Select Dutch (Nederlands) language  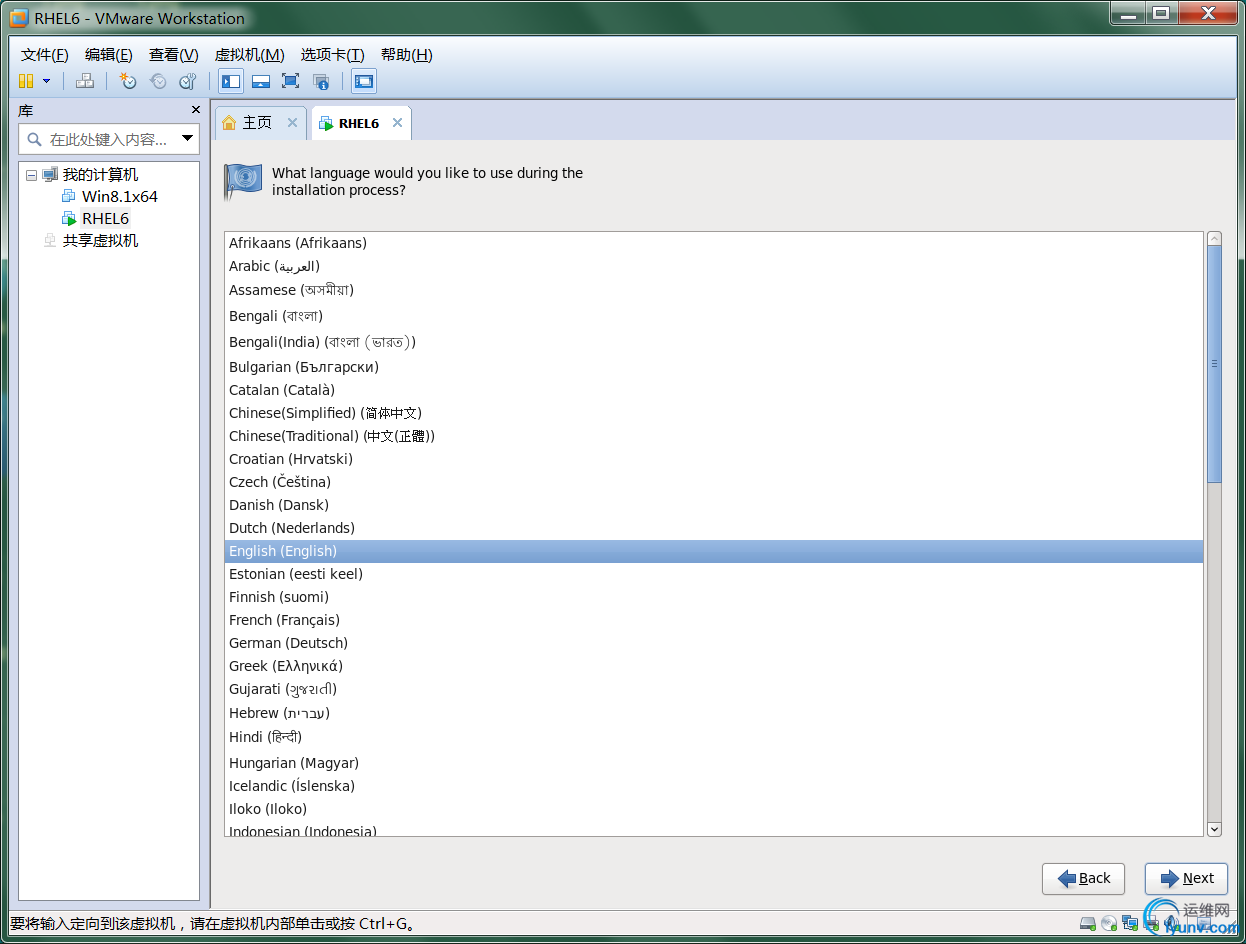(x=714, y=528)
